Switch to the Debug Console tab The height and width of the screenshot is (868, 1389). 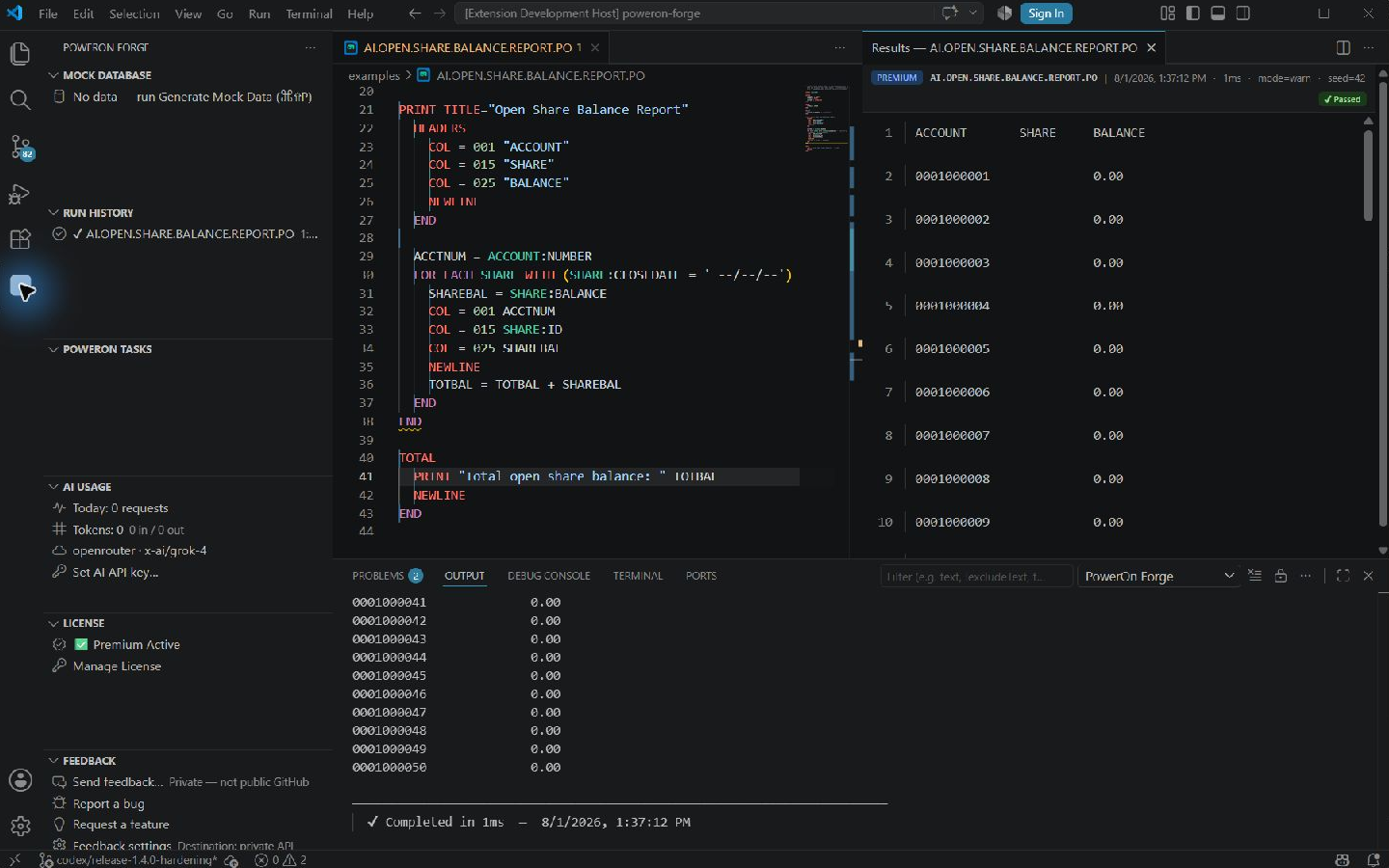click(x=549, y=576)
